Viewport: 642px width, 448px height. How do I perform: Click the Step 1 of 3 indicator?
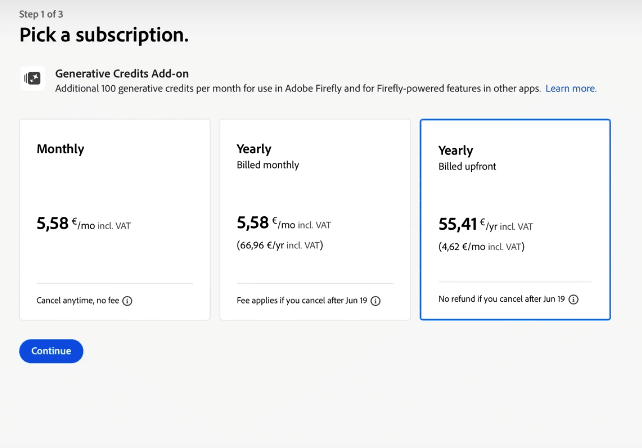click(x=41, y=14)
